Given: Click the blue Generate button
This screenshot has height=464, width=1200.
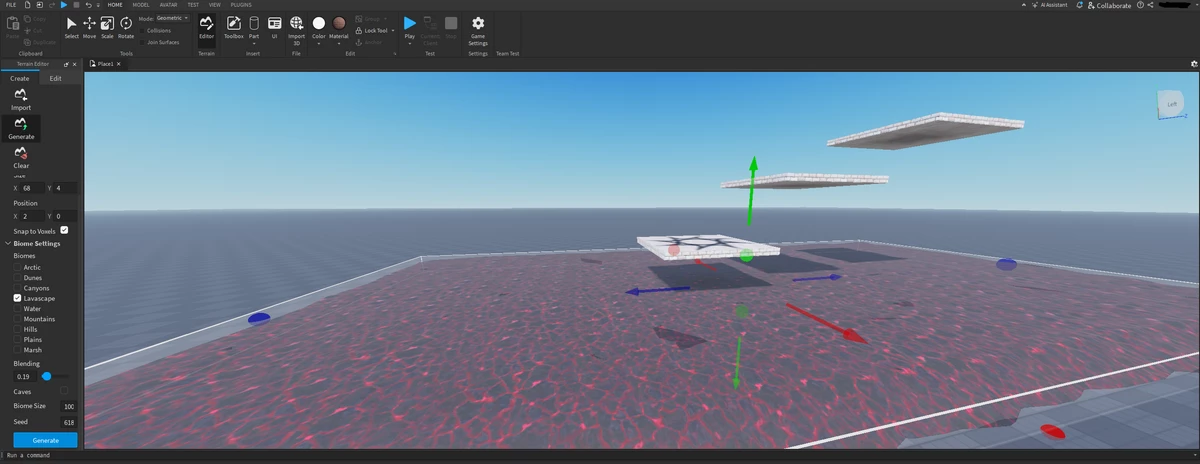Looking at the screenshot, I should [45, 440].
